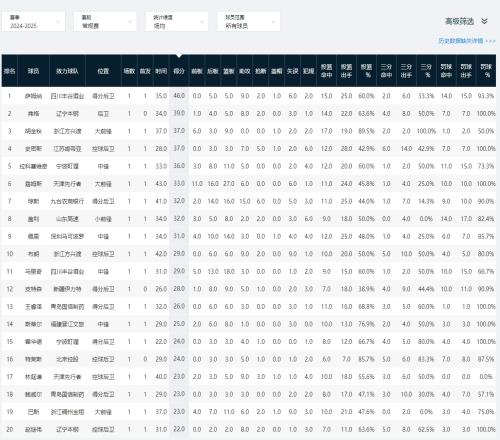
Task: Sort table by 罚球出手 column header
Action: (x=466, y=71)
